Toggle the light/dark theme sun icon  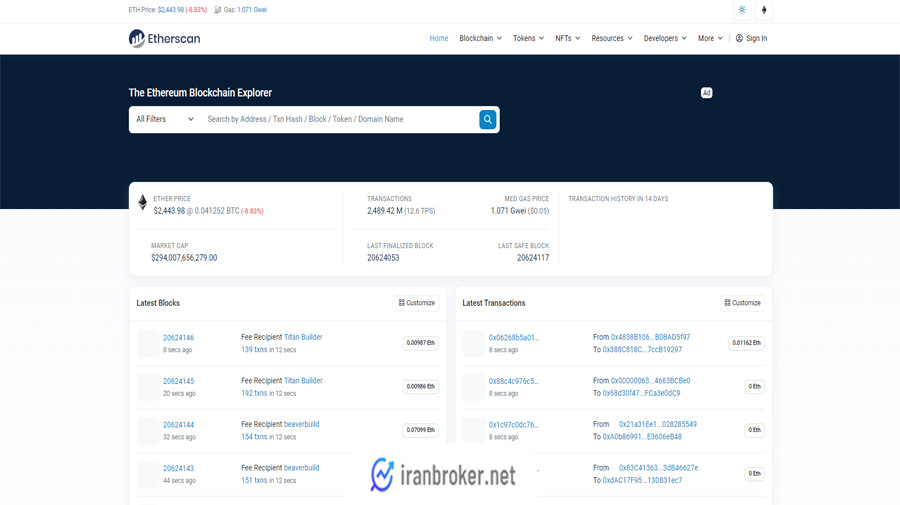pos(742,10)
